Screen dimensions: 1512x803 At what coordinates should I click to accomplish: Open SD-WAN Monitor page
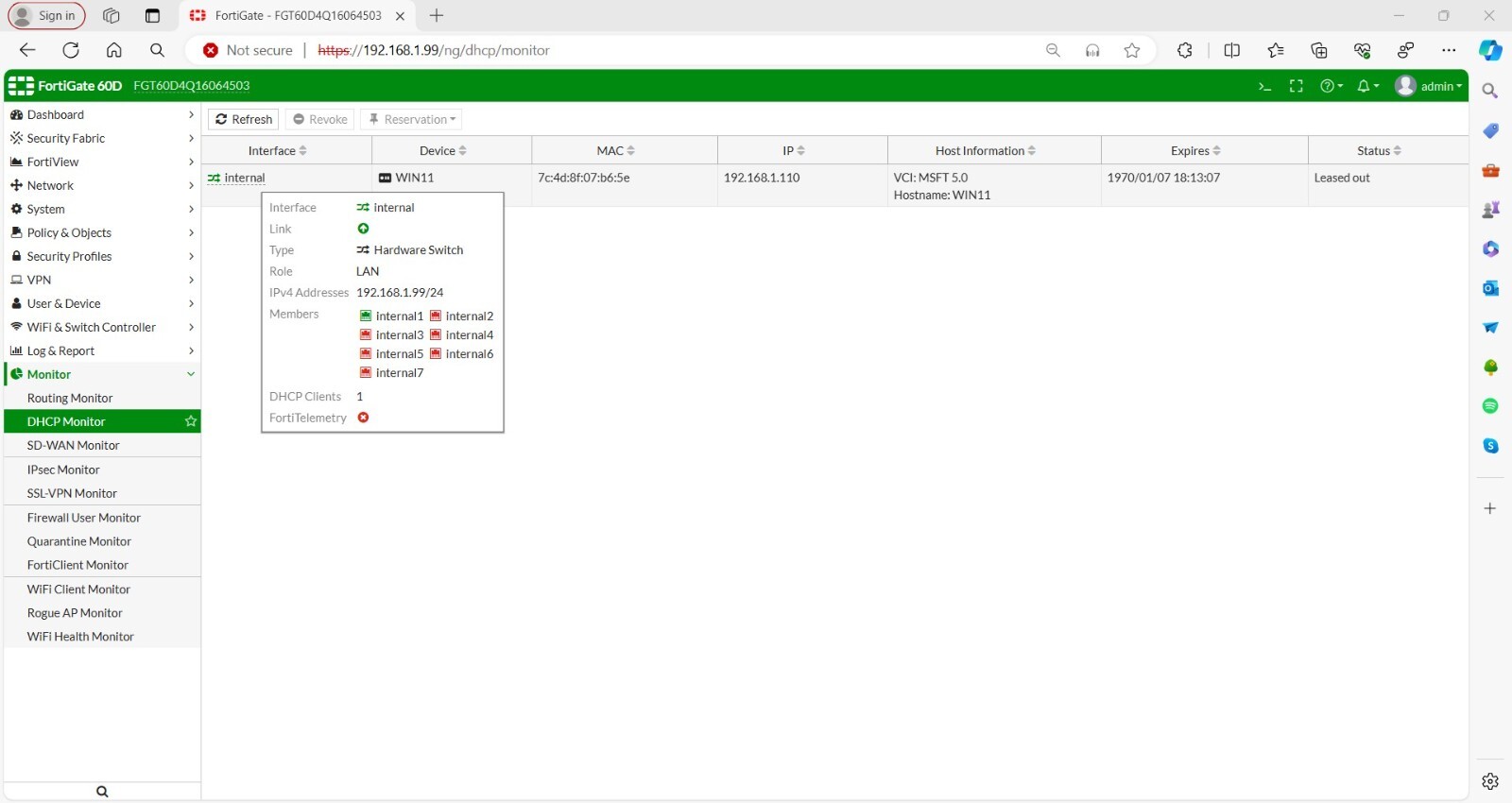(x=102, y=445)
